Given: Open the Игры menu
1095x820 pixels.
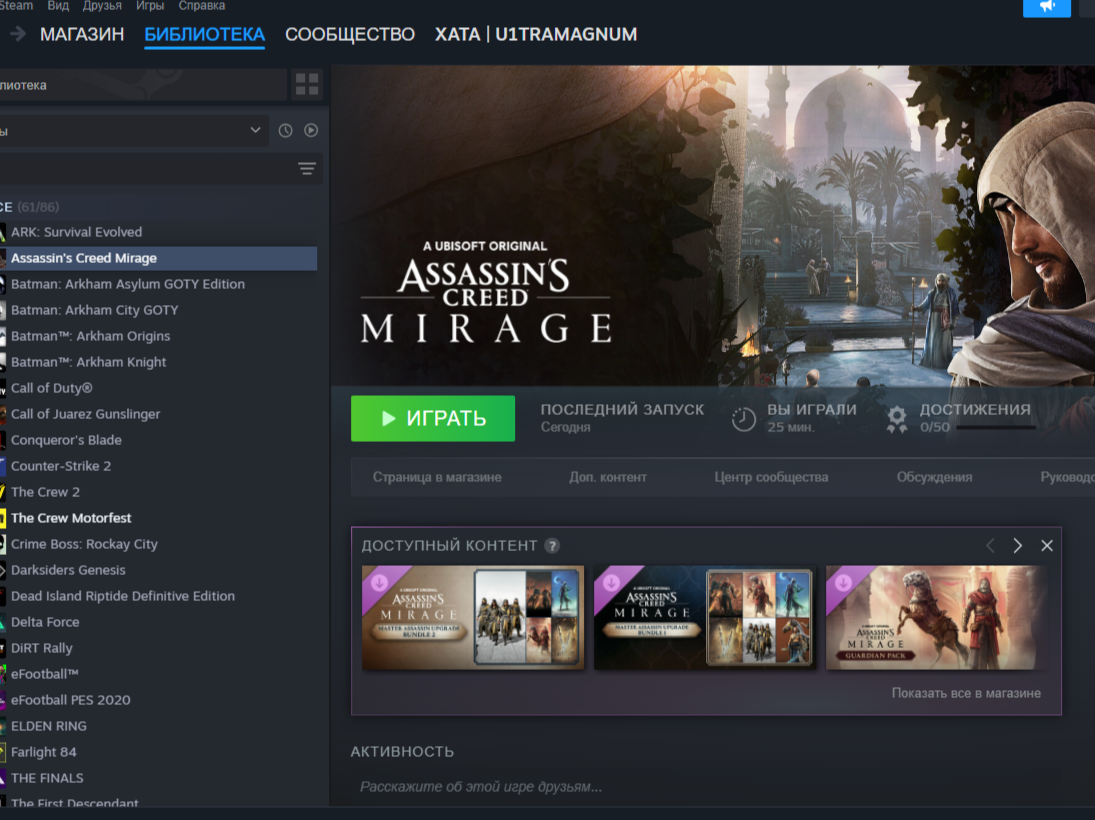Looking at the screenshot, I should [150, 6].
